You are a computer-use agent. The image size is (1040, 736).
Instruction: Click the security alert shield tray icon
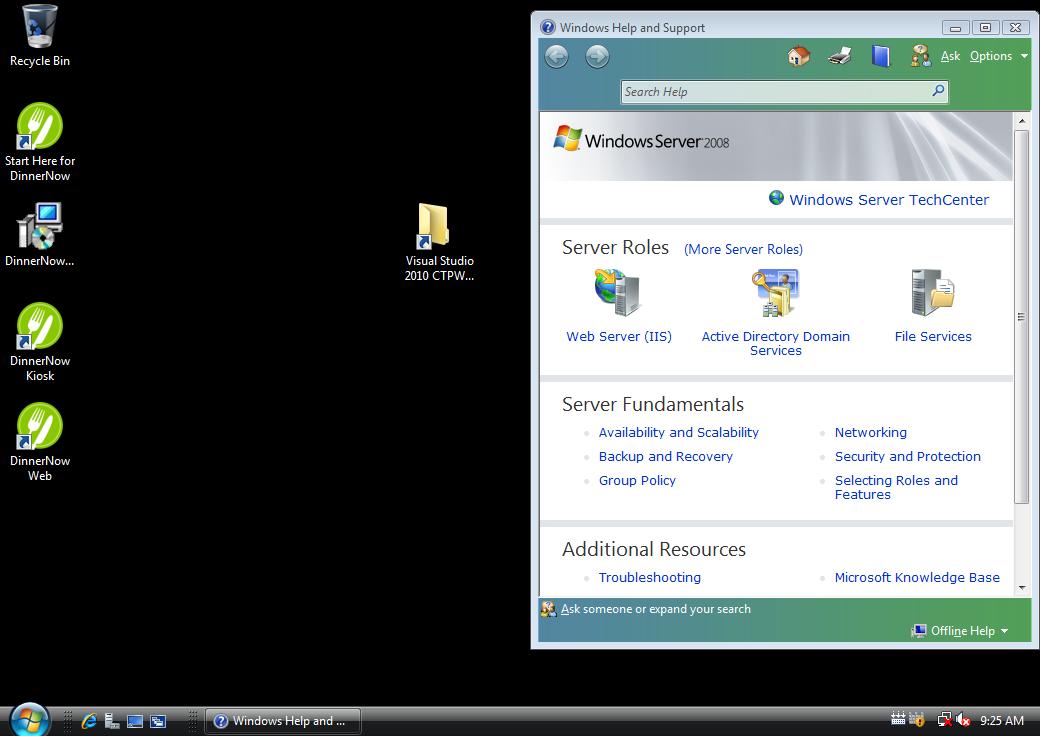[x=917, y=719]
